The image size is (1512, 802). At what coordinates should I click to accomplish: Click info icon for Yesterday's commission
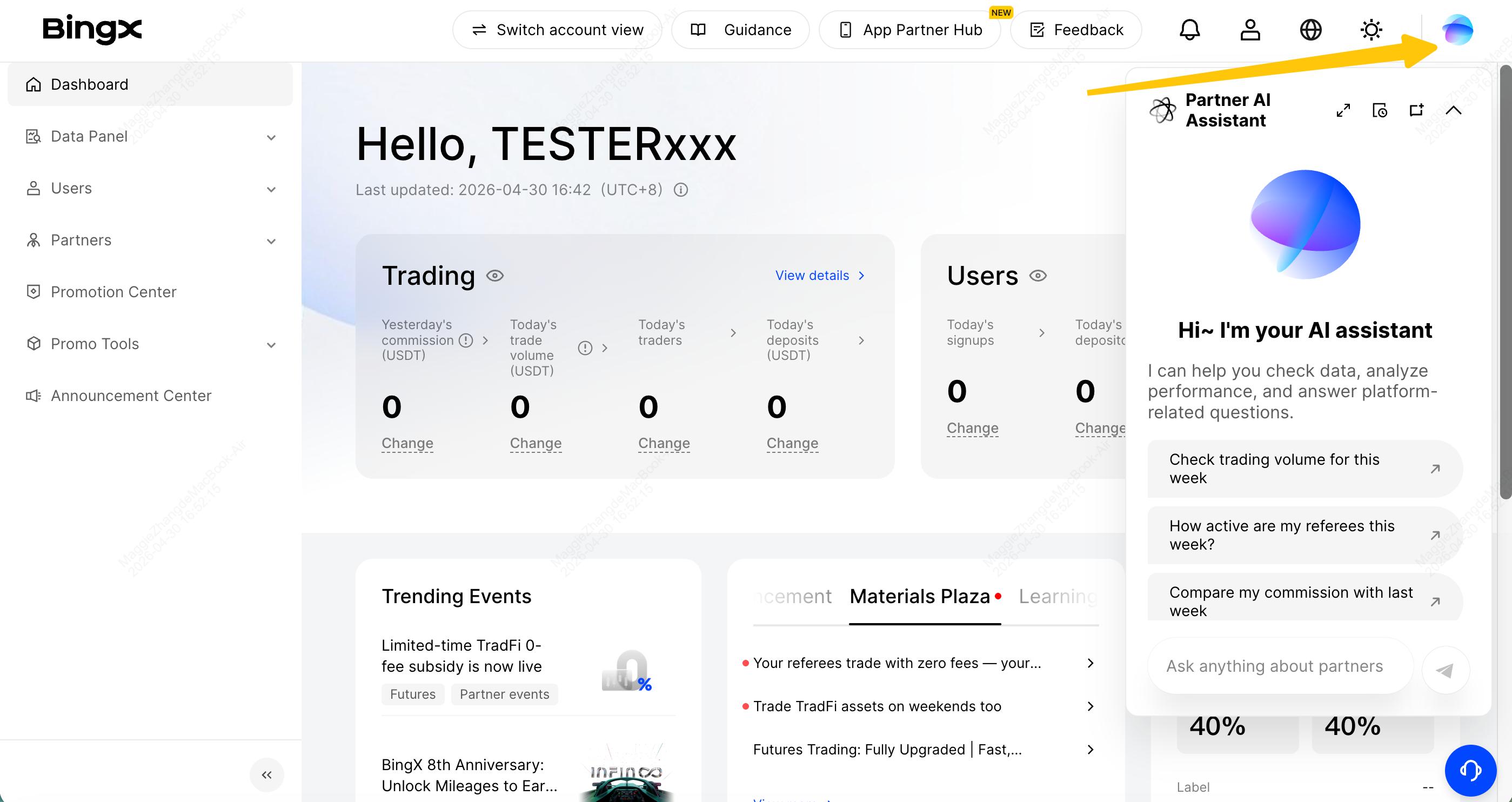coord(466,340)
